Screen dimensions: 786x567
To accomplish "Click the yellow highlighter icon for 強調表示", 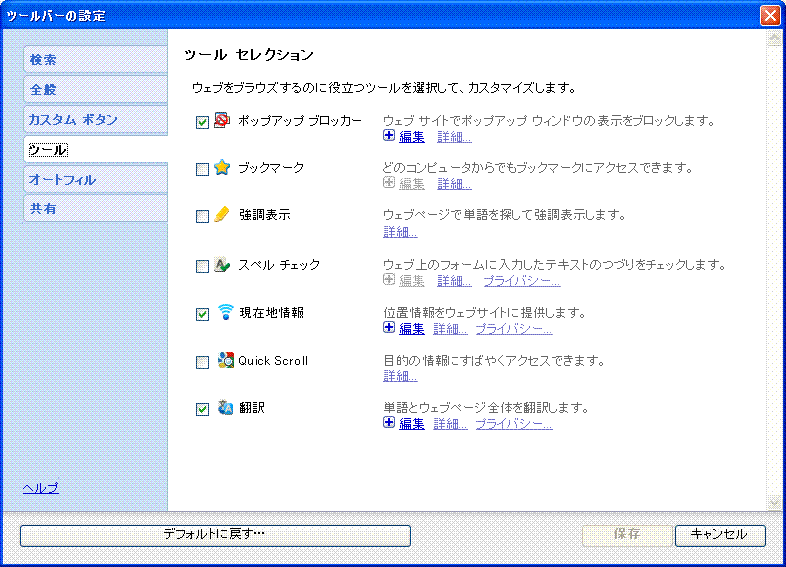I will tap(223, 215).
